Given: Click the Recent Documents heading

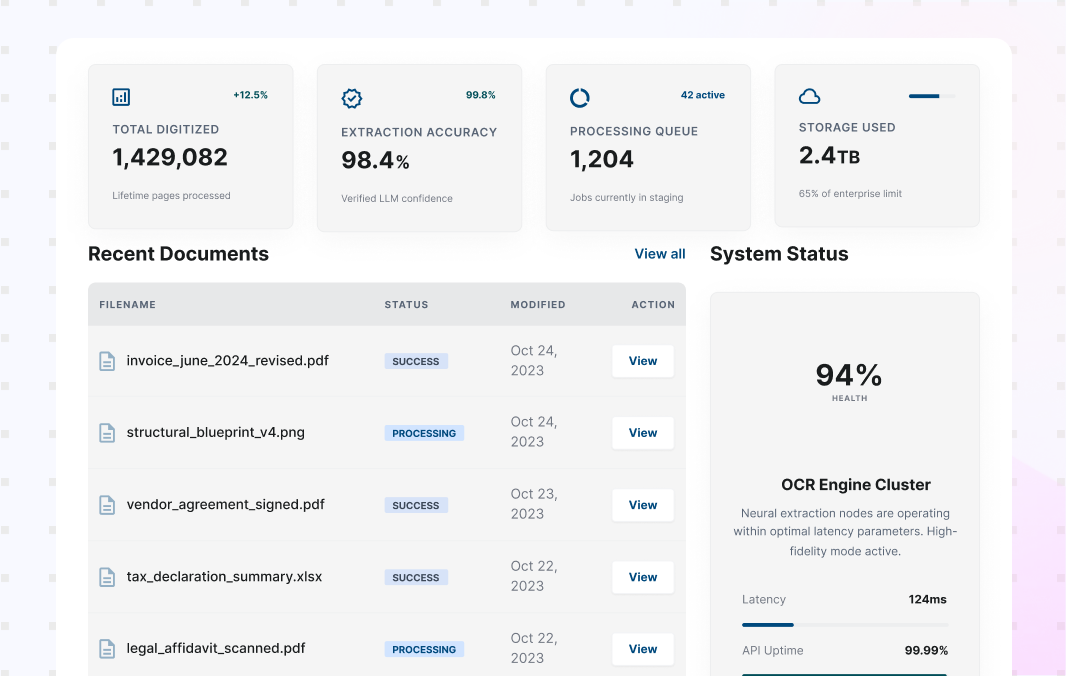Looking at the screenshot, I should [x=178, y=254].
